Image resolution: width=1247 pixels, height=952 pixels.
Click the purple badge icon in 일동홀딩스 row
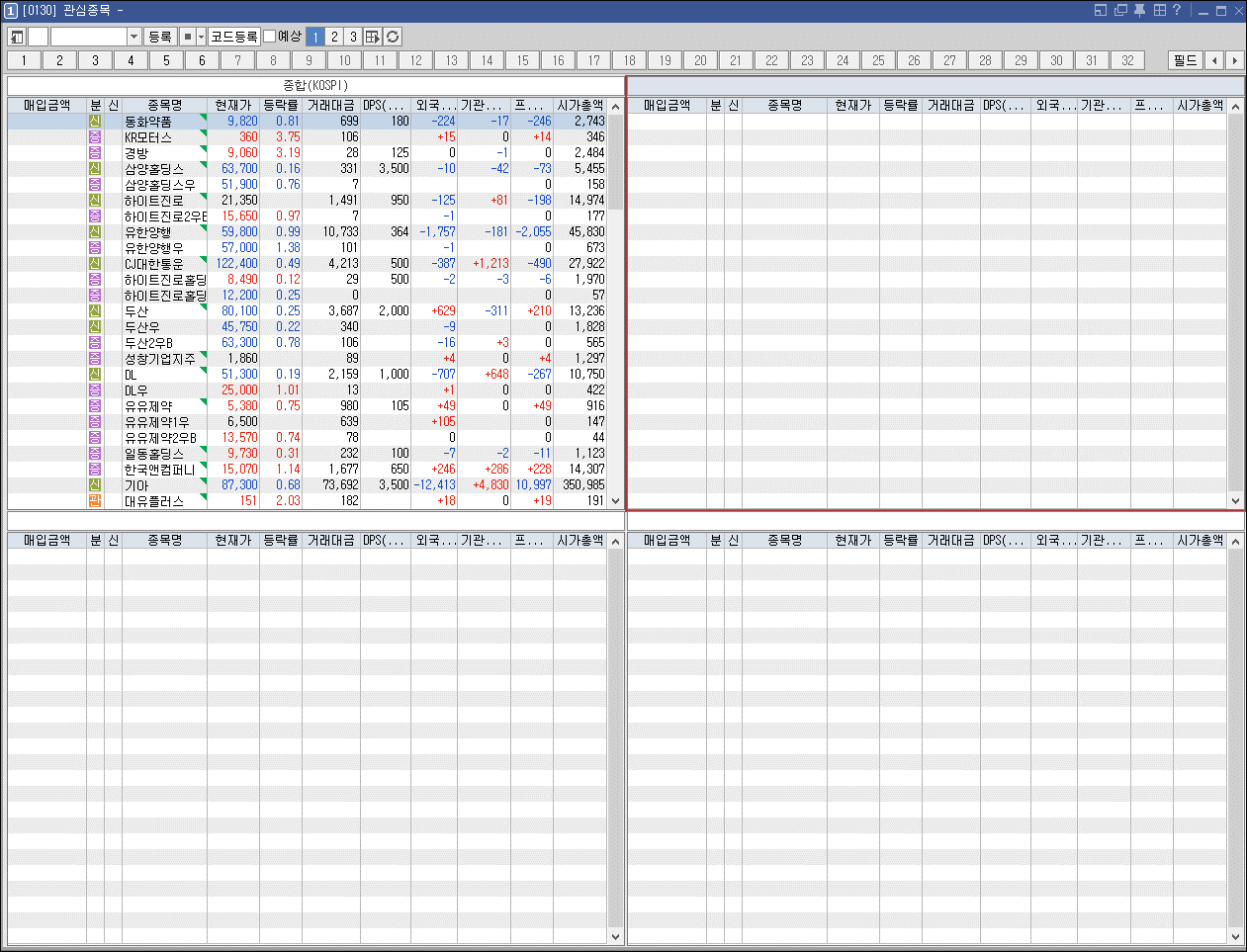pyautogui.click(x=95, y=453)
